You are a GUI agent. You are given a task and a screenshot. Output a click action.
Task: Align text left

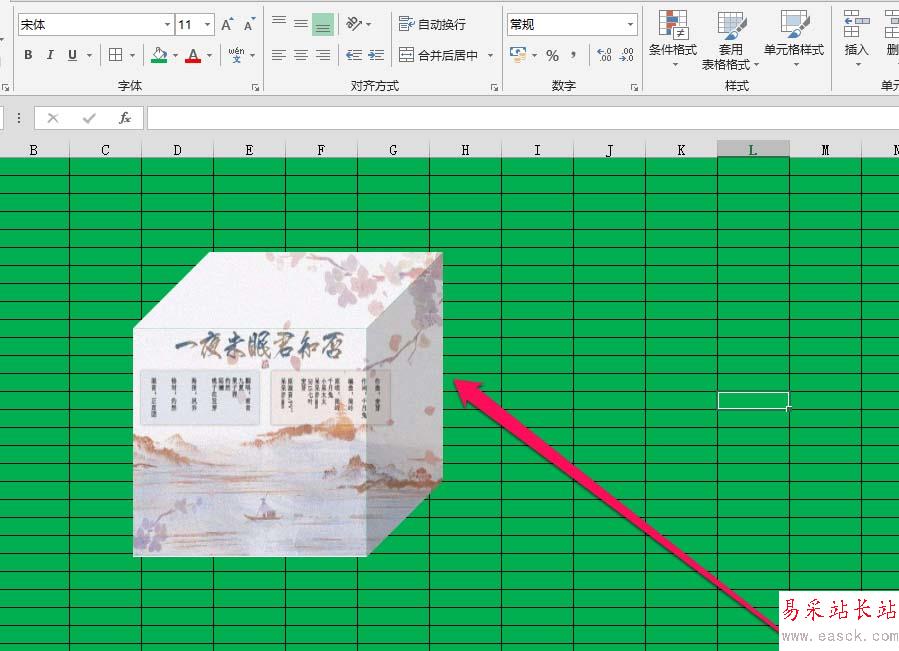coord(279,55)
